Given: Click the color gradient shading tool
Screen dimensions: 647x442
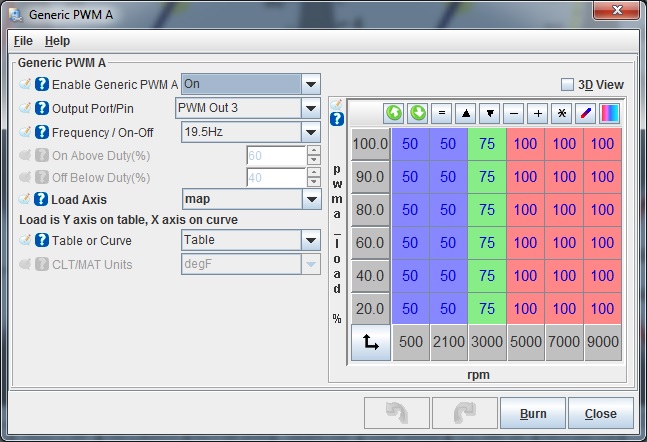Looking at the screenshot, I should click(x=609, y=113).
